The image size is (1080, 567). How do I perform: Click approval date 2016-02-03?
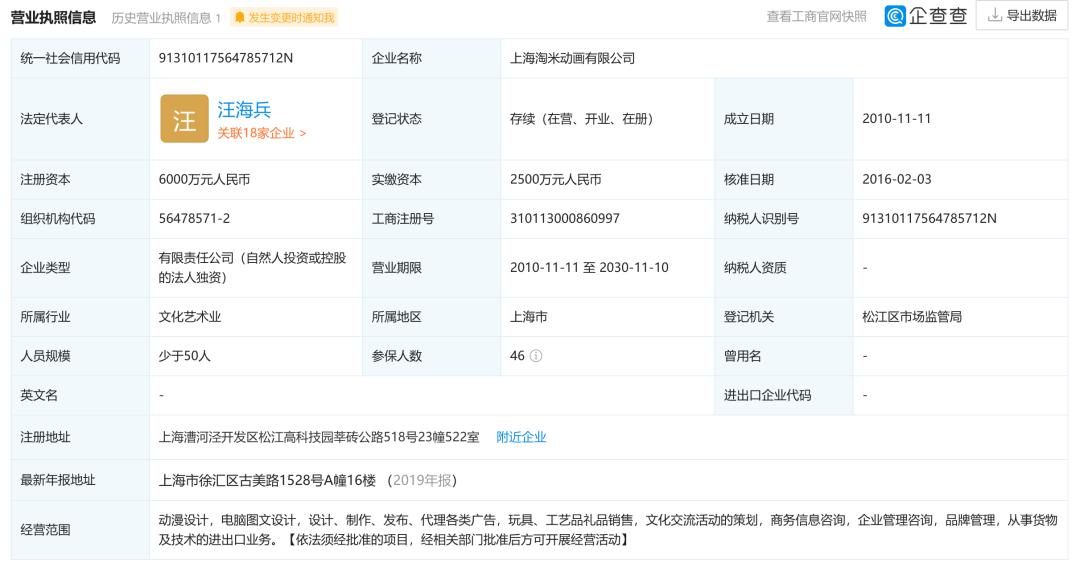click(897, 179)
